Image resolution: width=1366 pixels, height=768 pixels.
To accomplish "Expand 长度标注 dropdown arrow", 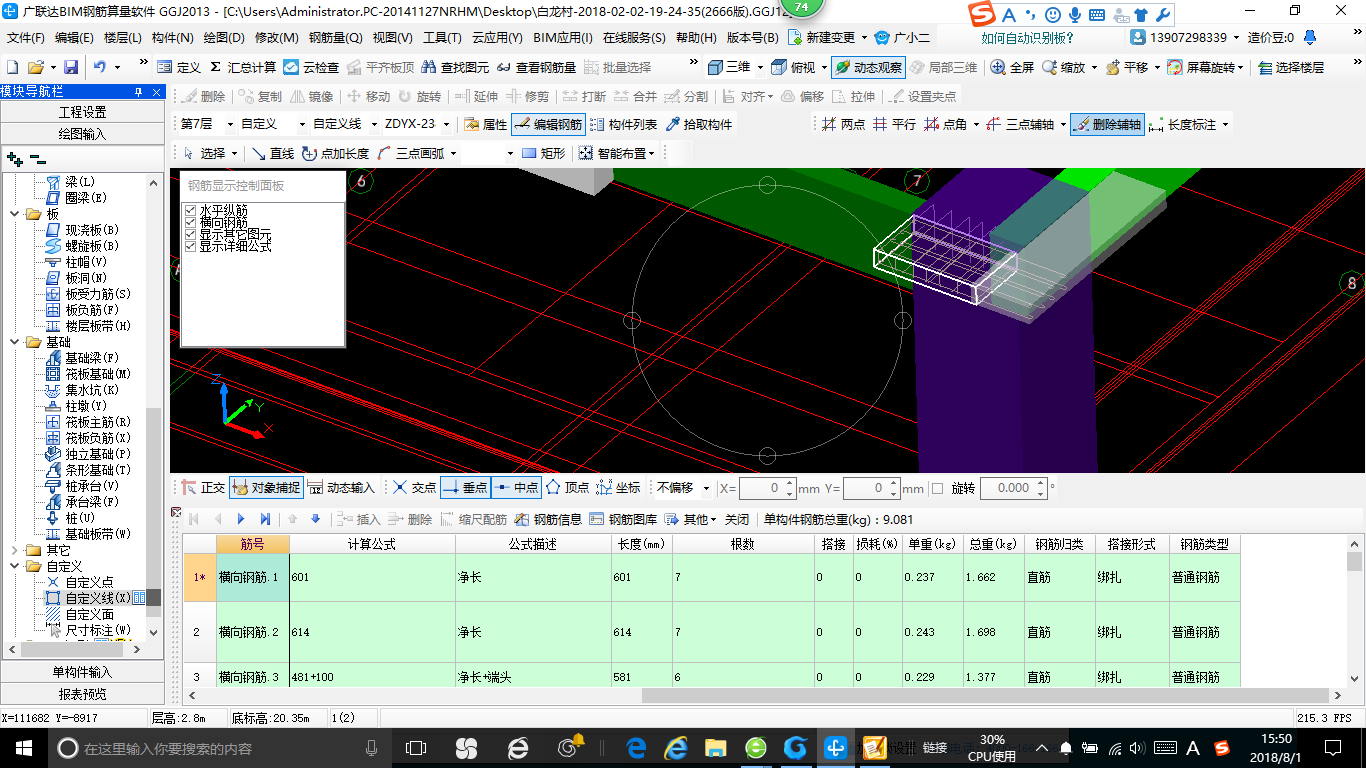I will coord(1225,125).
